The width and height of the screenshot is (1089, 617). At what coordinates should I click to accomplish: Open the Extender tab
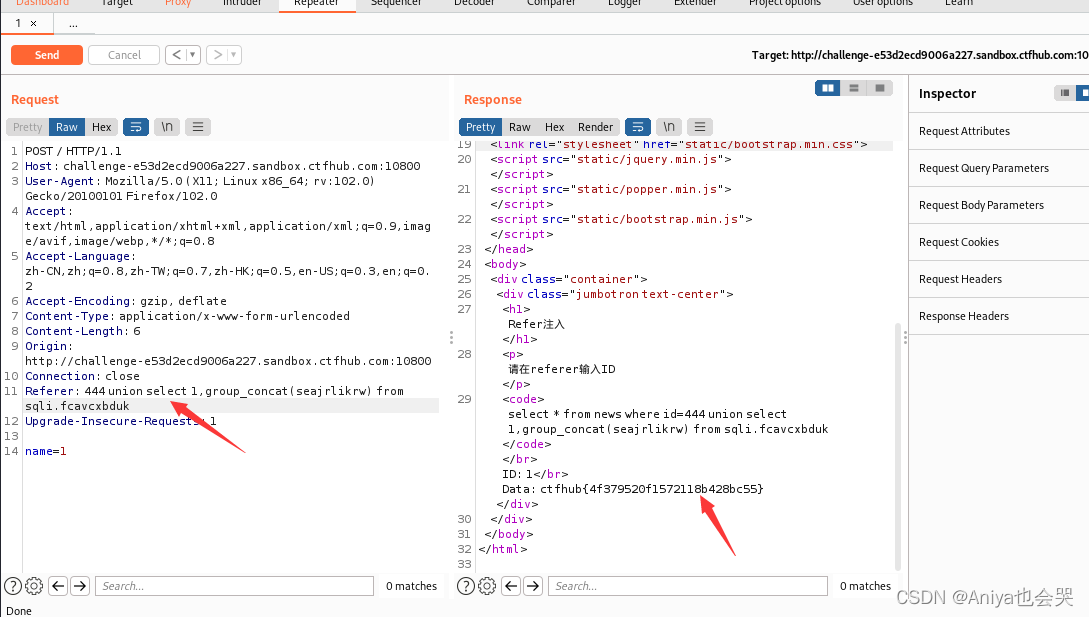point(695,3)
